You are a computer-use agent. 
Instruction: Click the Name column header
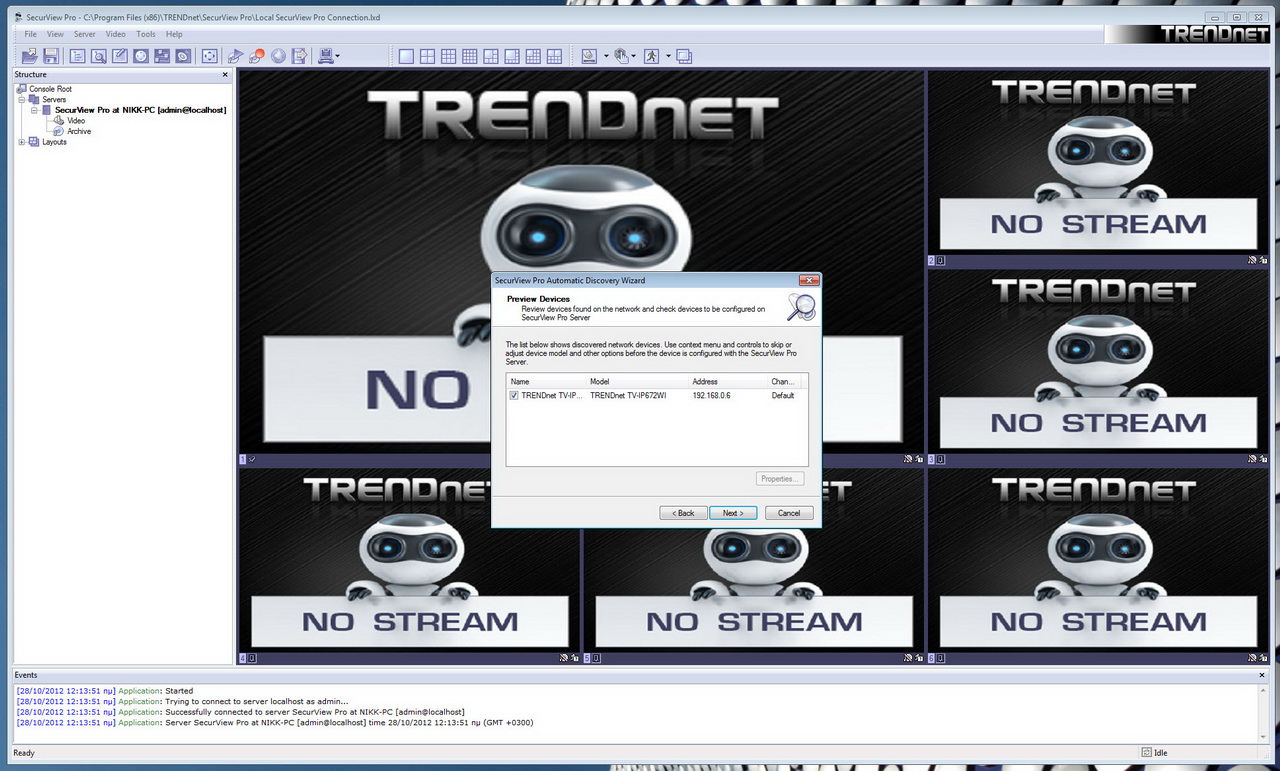point(547,382)
